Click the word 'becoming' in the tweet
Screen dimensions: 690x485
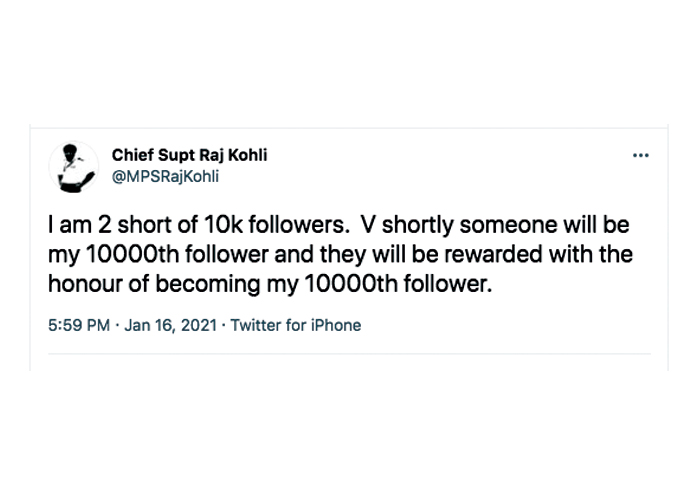(x=208, y=285)
